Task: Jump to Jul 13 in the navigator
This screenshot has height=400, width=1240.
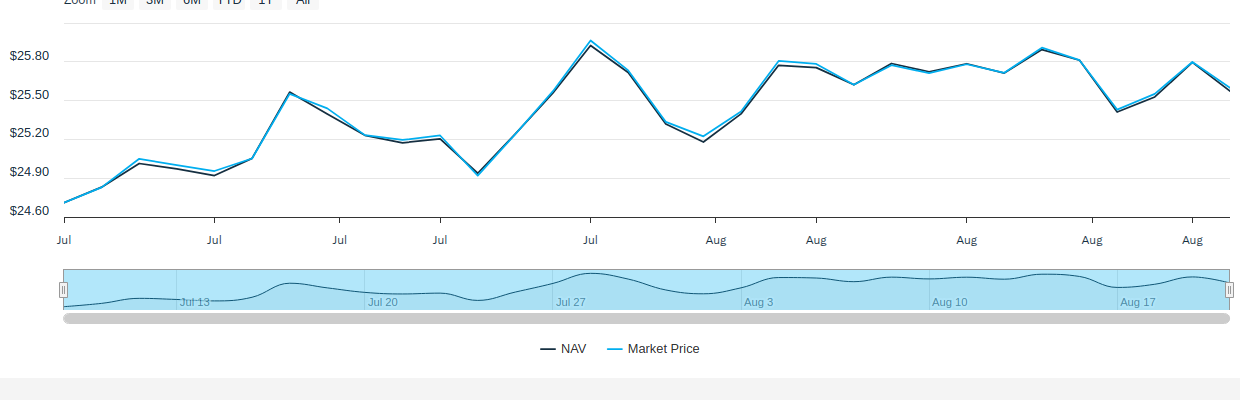Action: click(x=195, y=302)
